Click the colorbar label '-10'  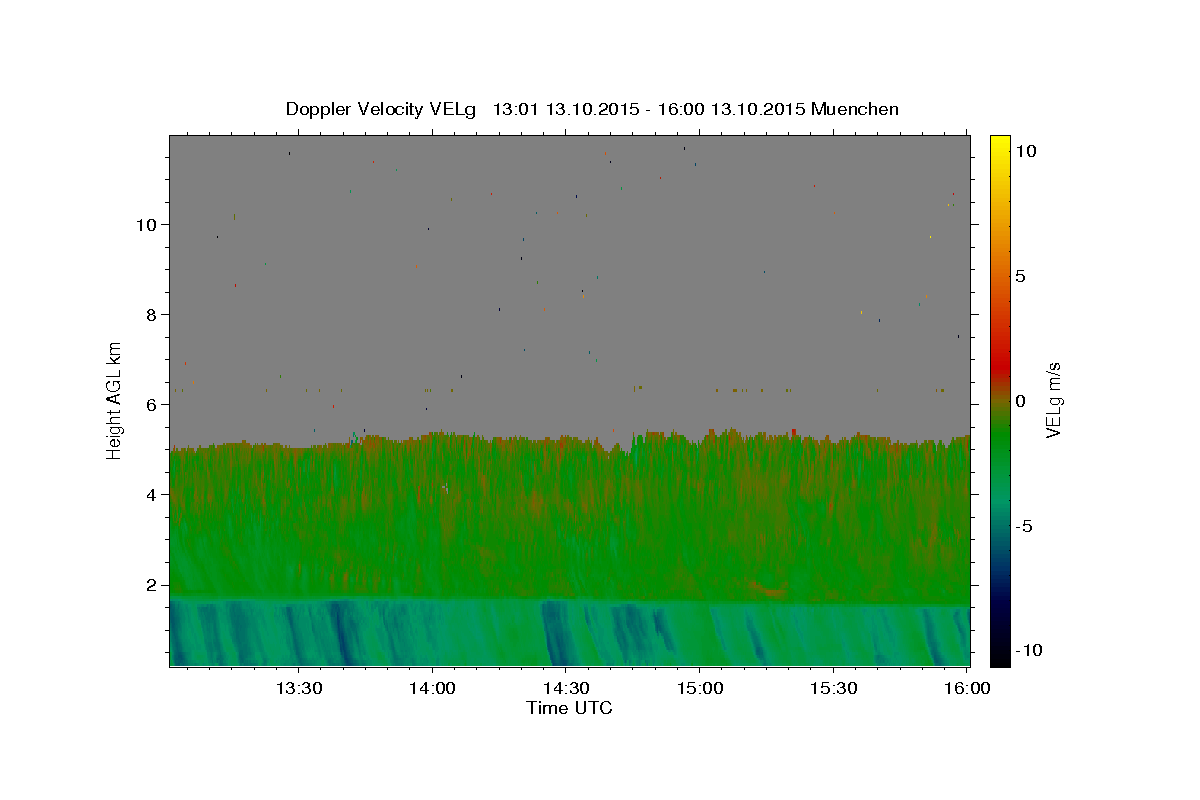point(1029,651)
